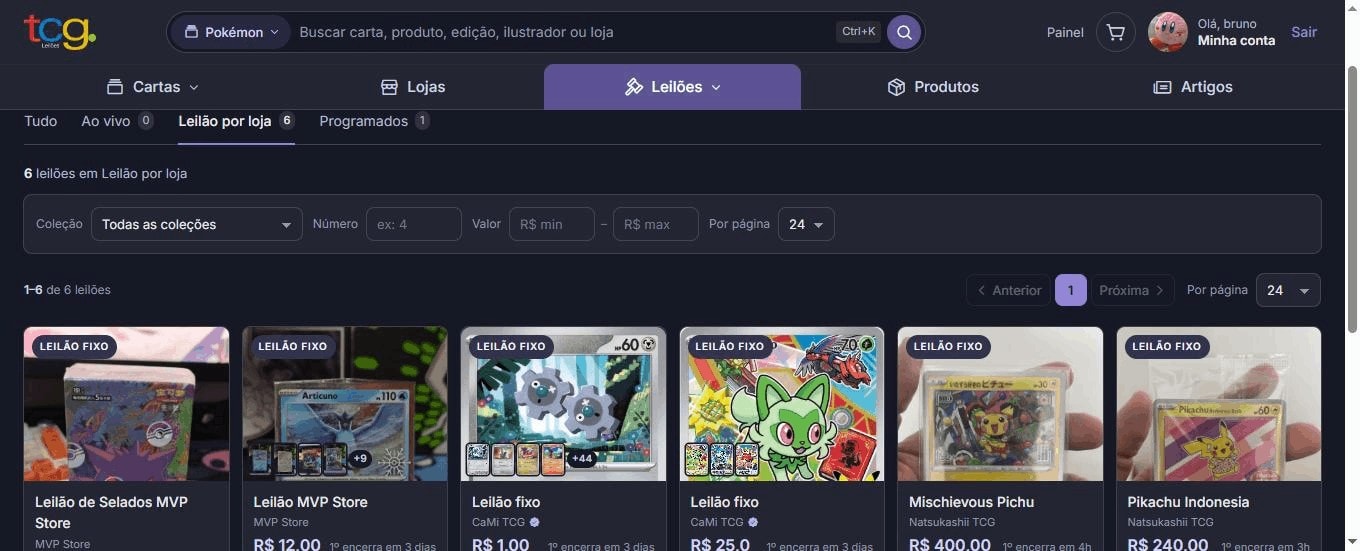Click the R$ min value field
Screen dimensions: 1360x551
[552, 224]
